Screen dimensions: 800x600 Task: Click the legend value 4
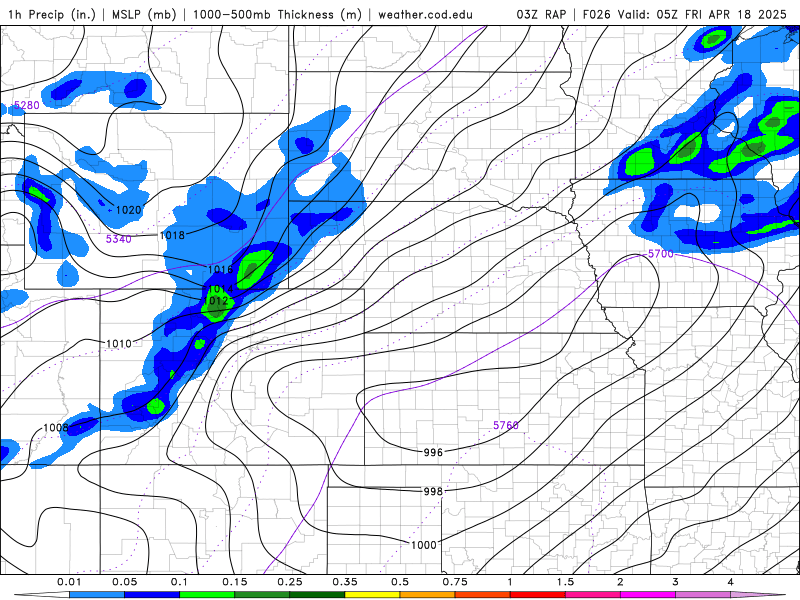[x=730, y=582]
